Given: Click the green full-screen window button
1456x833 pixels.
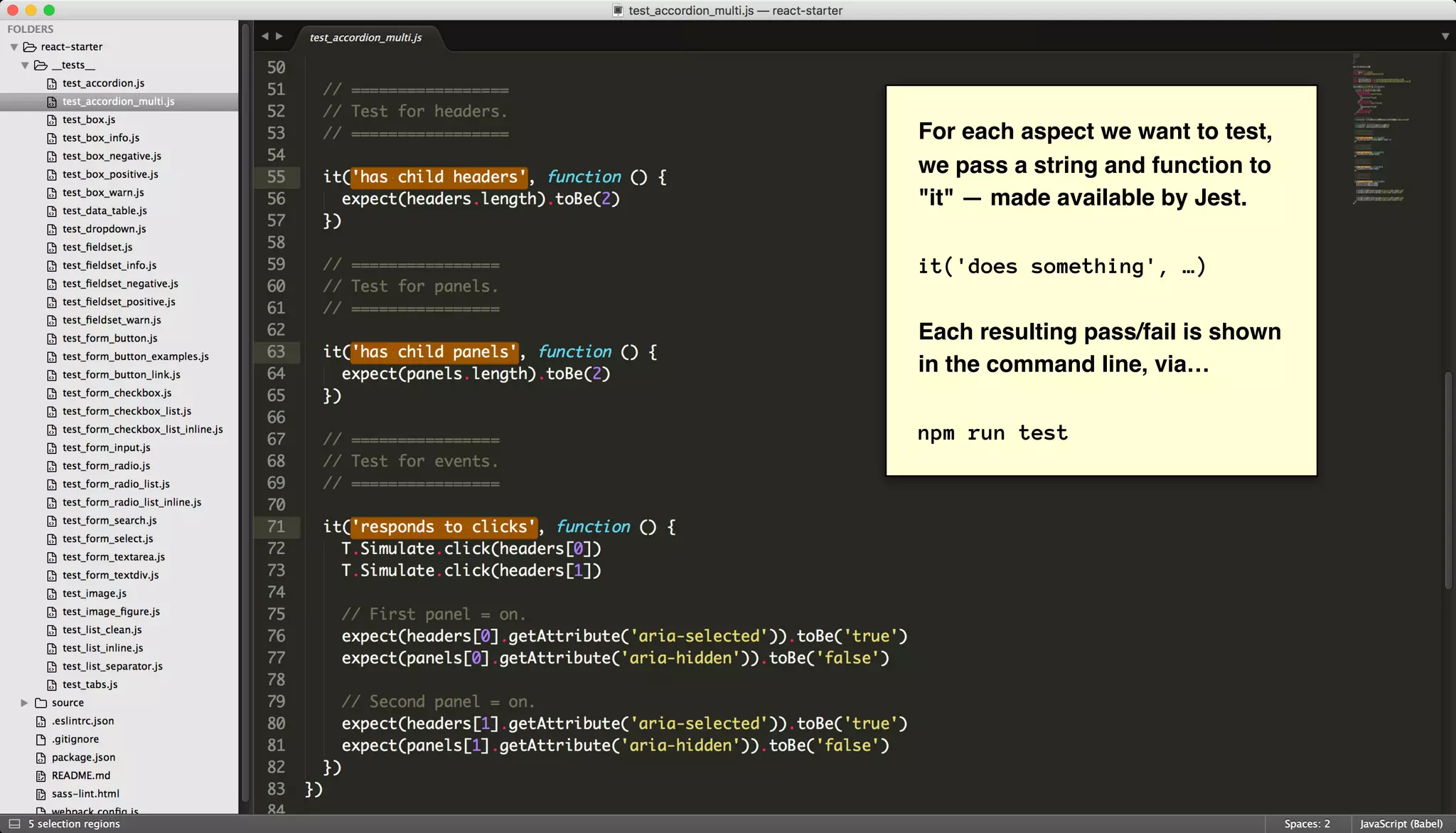Looking at the screenshot, I should (x=49, y=10).
